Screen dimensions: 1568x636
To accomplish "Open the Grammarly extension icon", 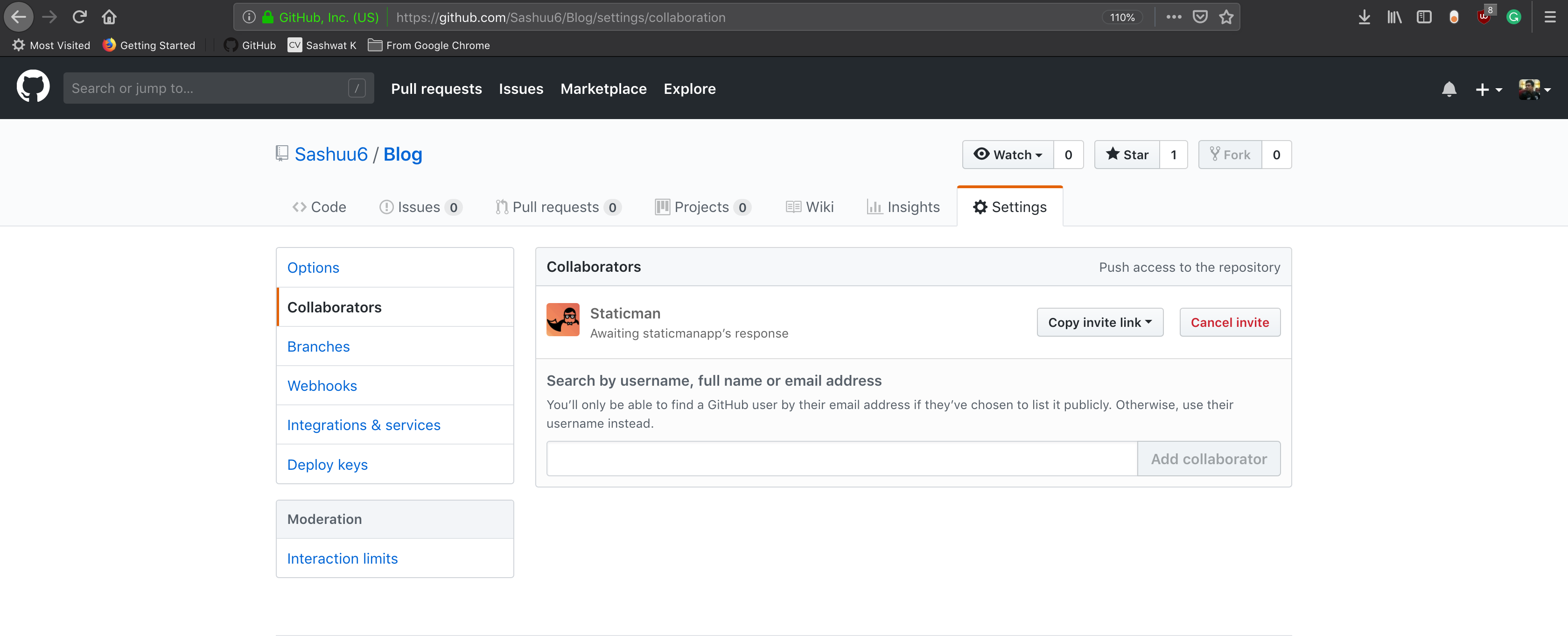I will click(1514, 17).
